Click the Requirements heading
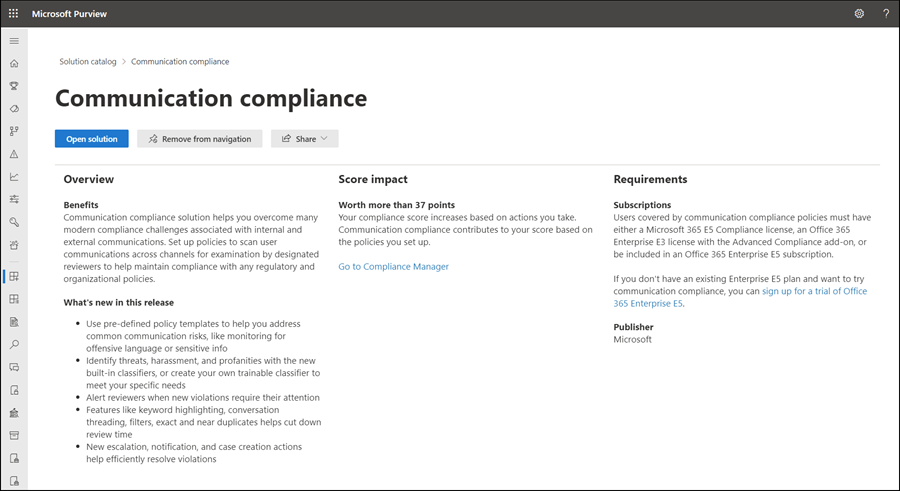This screenshot has width=900, height=491. point(650,179)
